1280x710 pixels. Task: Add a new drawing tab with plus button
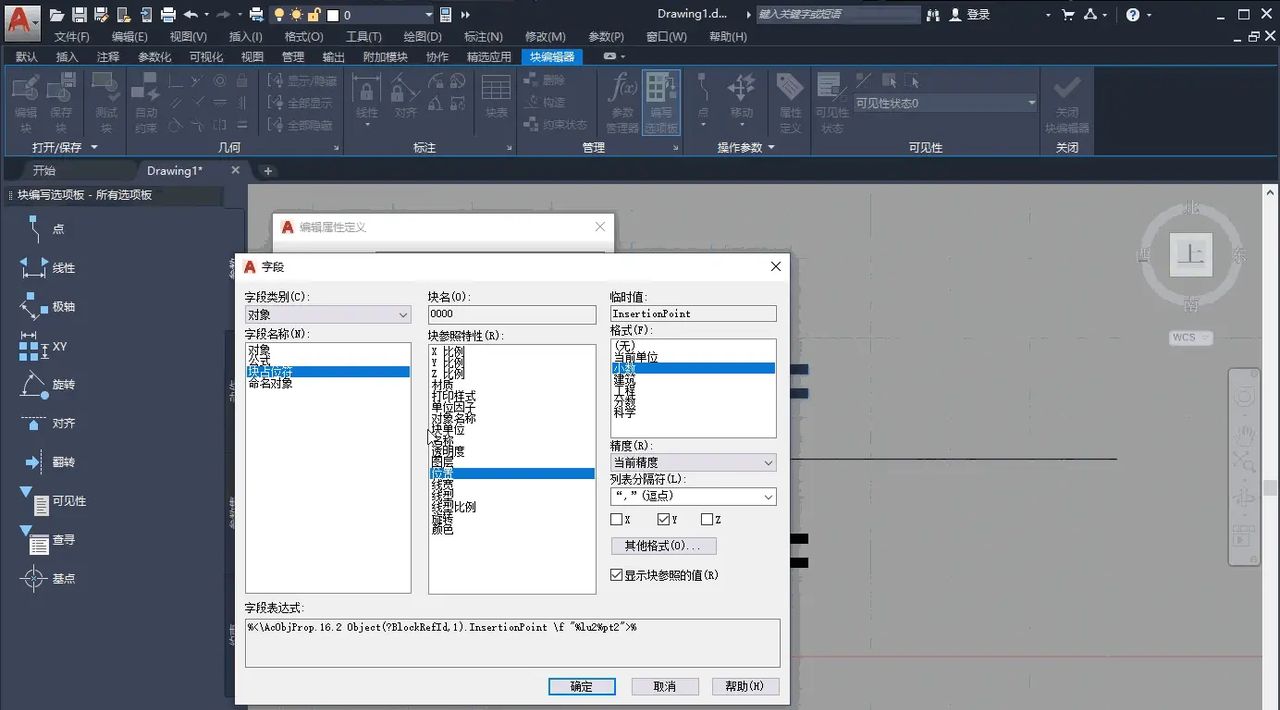coord(267,171)
